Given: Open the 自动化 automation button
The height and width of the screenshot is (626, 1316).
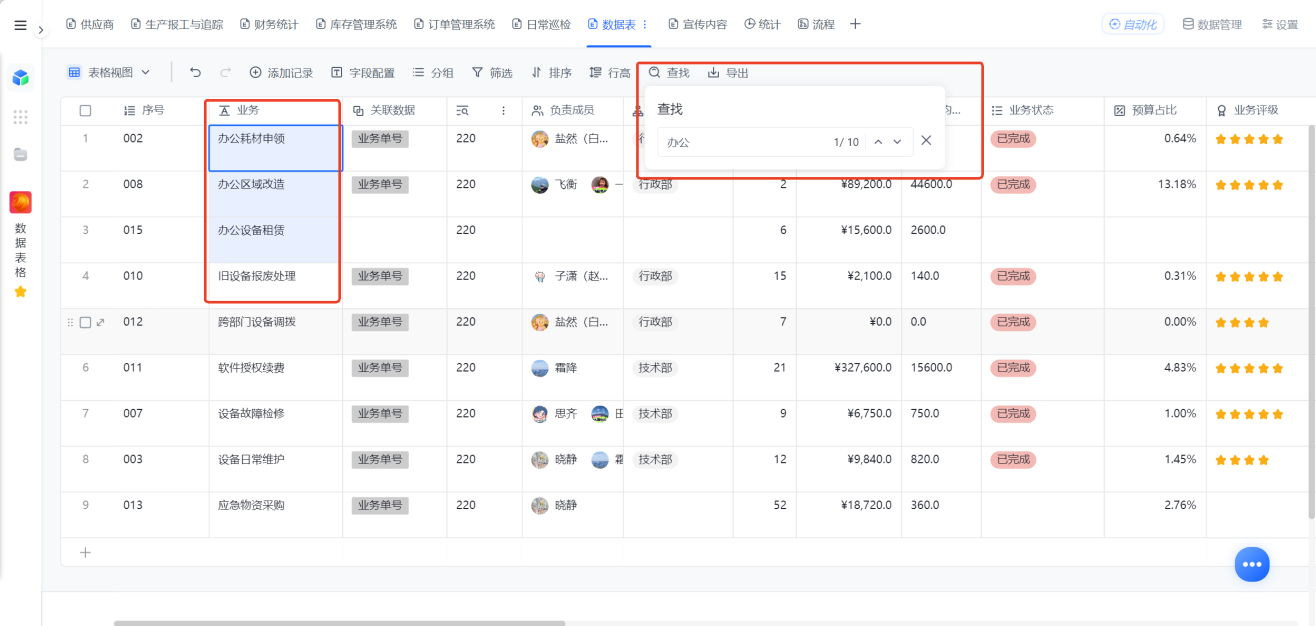Looking at the screenshot, I should pyautogui.click(x=1132, y=24).
